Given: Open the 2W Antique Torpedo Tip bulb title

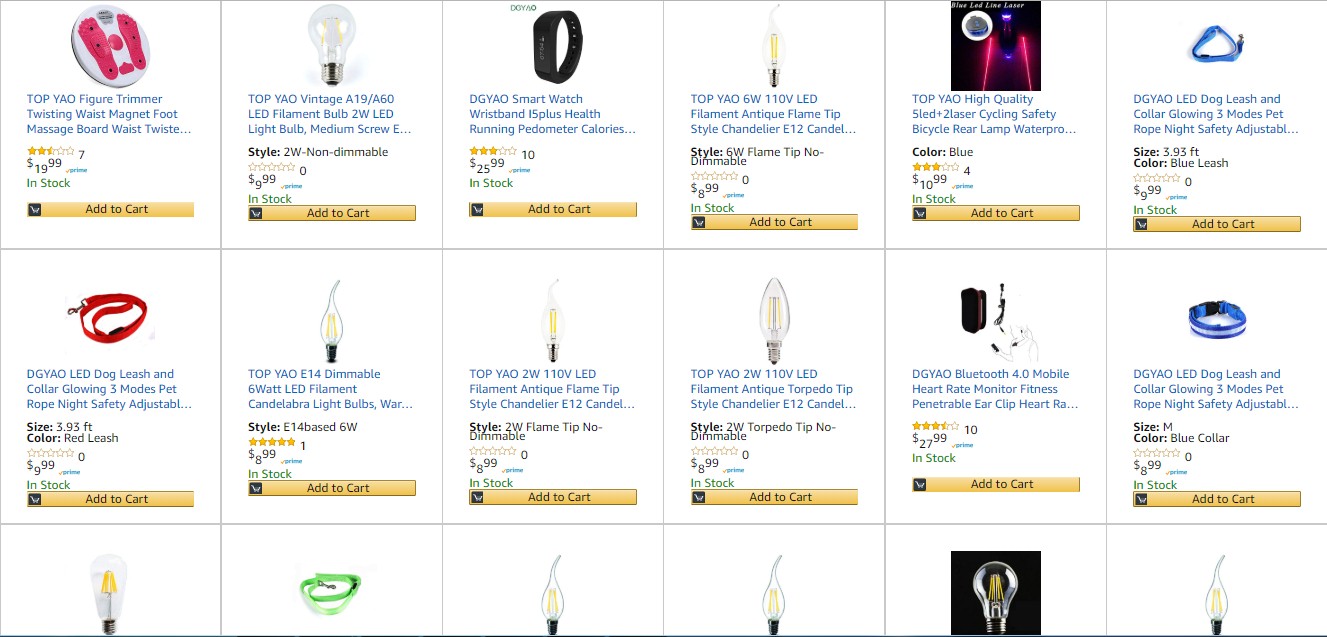Looking at the screenshot, I should pyautogui.click(x=773, y=389).
